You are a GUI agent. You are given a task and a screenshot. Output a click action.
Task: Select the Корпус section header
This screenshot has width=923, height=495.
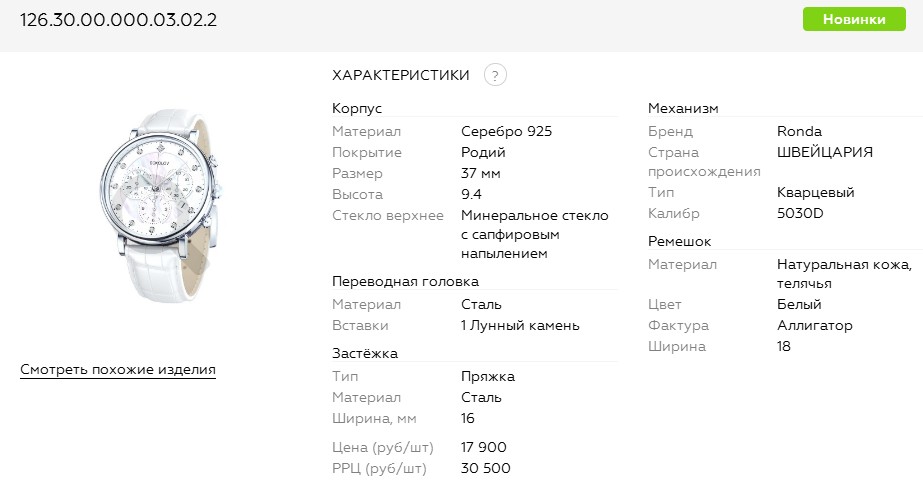(x=357, y=108)
